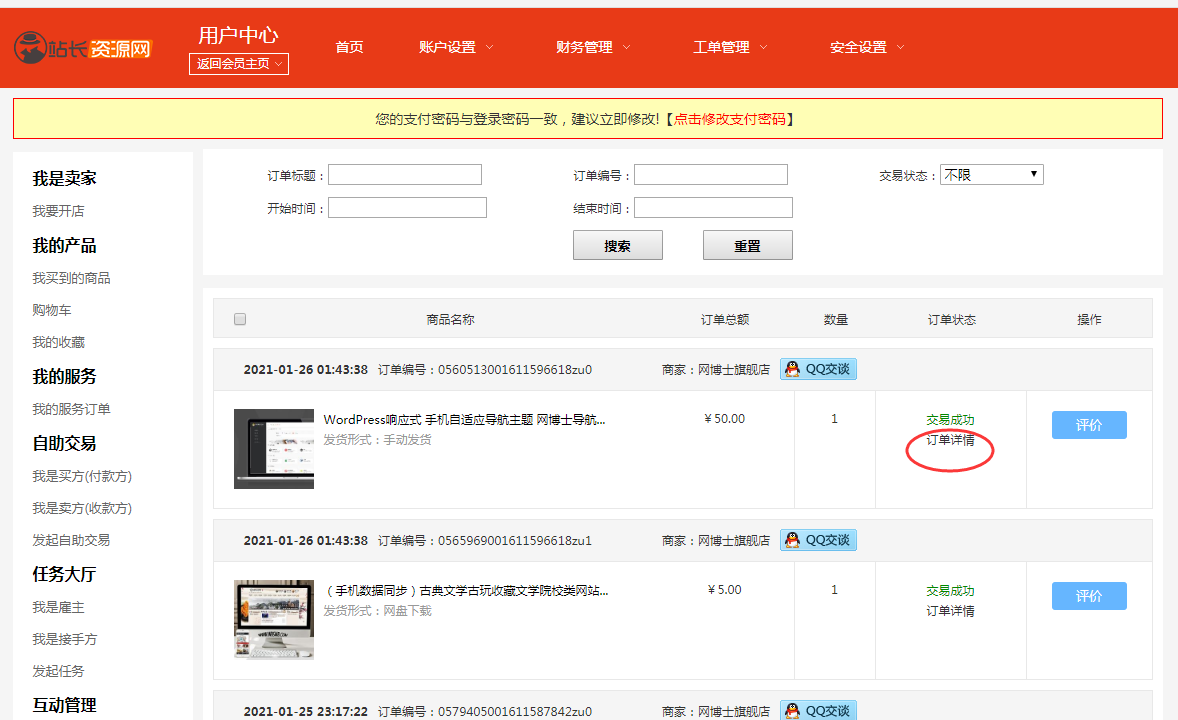This screenshot has width=1178, height=720.
Task: Click the 开始时间 date field
Action: [407, 208]
